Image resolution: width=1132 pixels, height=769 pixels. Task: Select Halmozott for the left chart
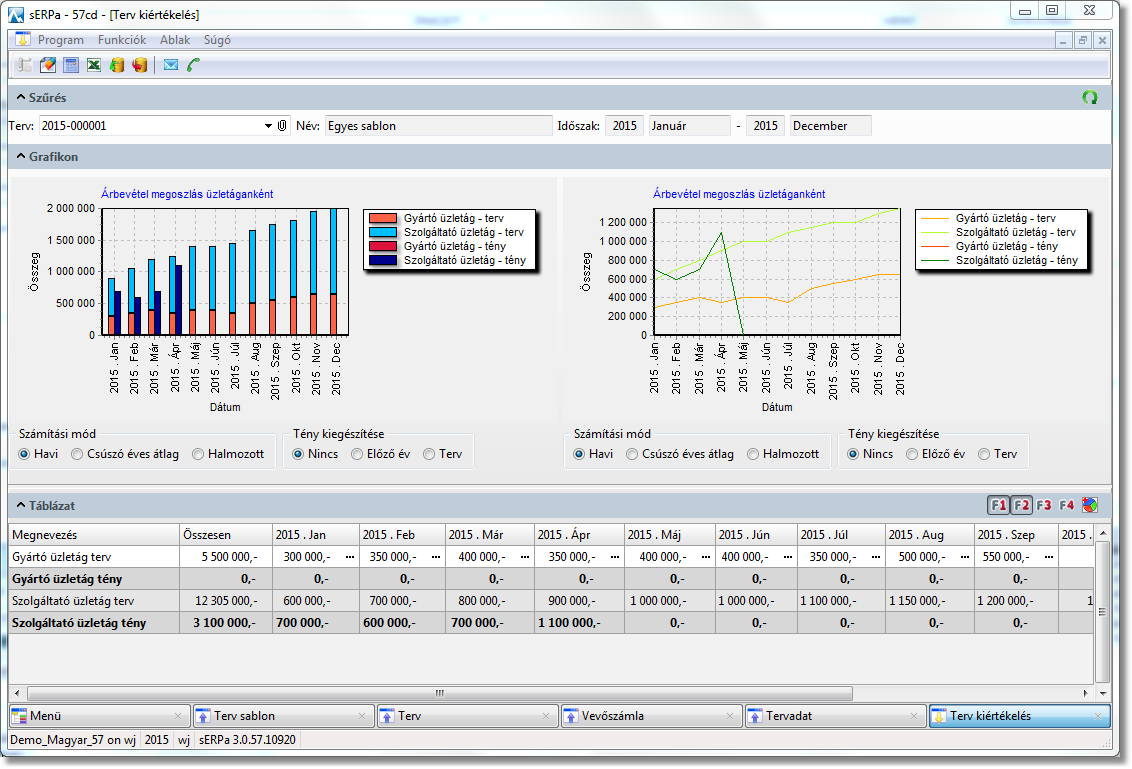click(x=199, y=454)
